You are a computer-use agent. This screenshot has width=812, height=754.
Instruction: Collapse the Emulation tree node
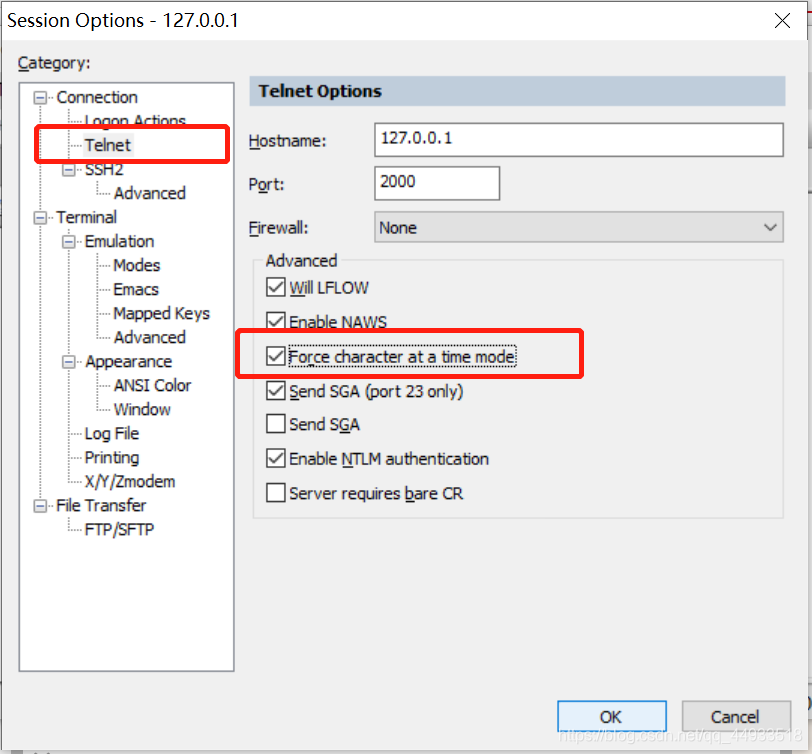[68, 241]
